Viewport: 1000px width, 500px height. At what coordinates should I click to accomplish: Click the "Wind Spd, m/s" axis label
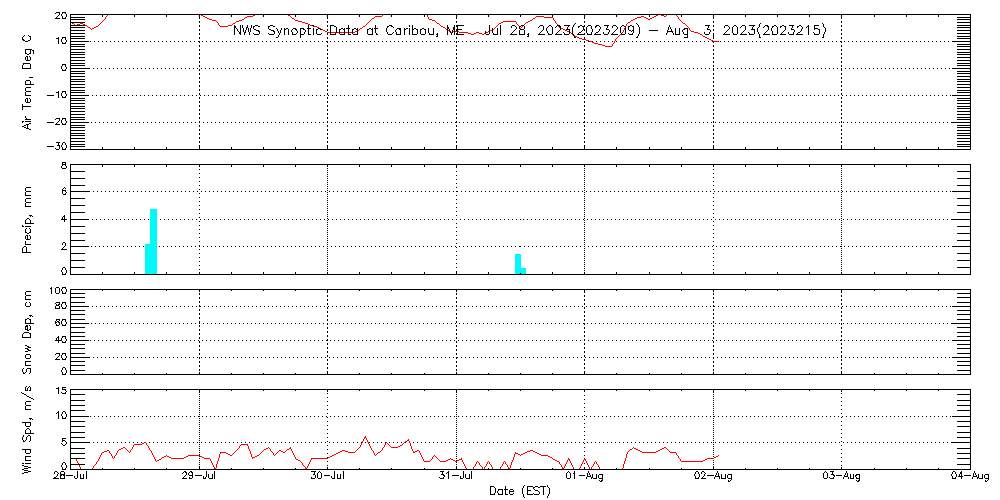pos(29,428)
